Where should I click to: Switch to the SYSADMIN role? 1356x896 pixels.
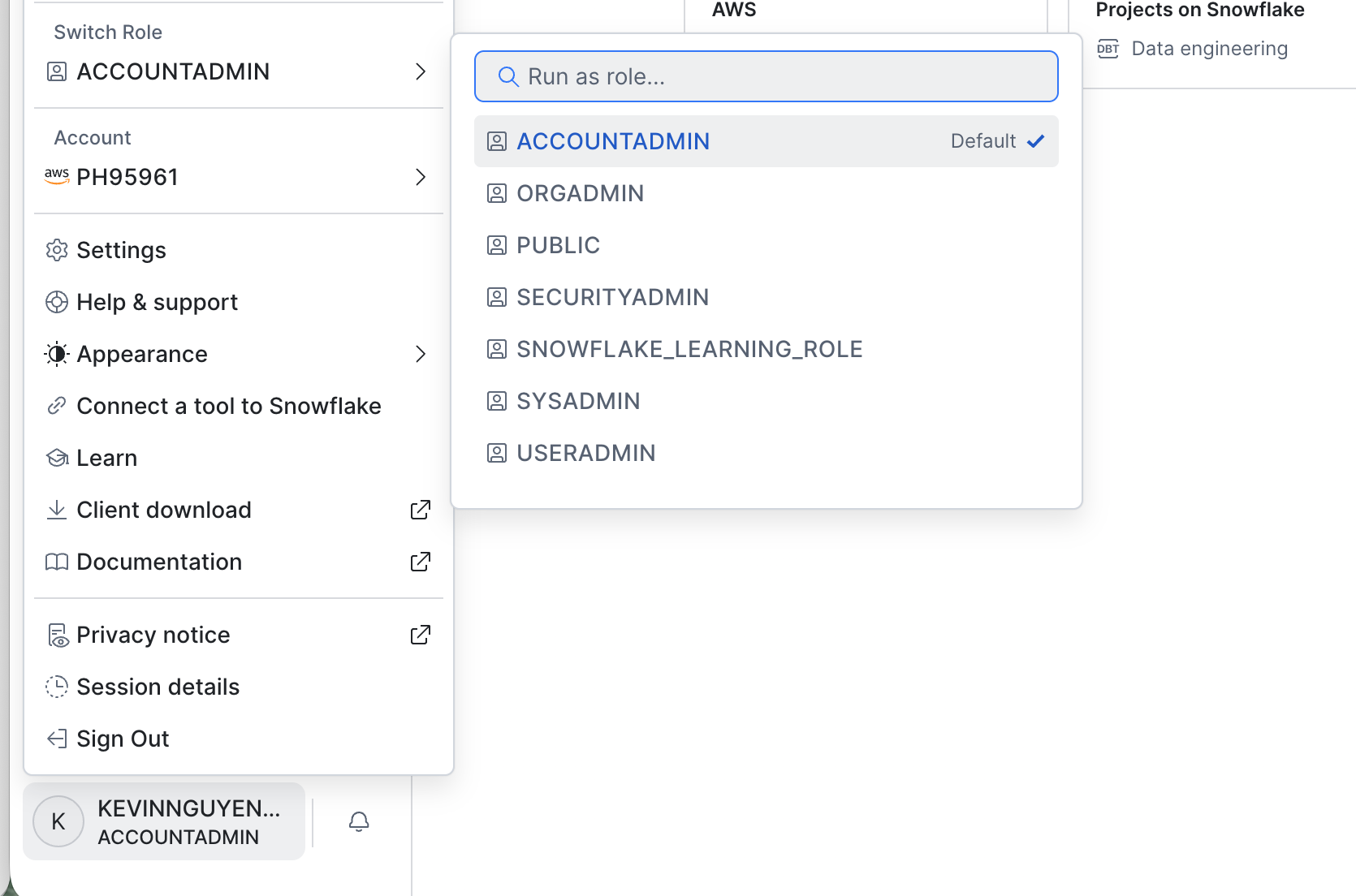pos(767,401)
